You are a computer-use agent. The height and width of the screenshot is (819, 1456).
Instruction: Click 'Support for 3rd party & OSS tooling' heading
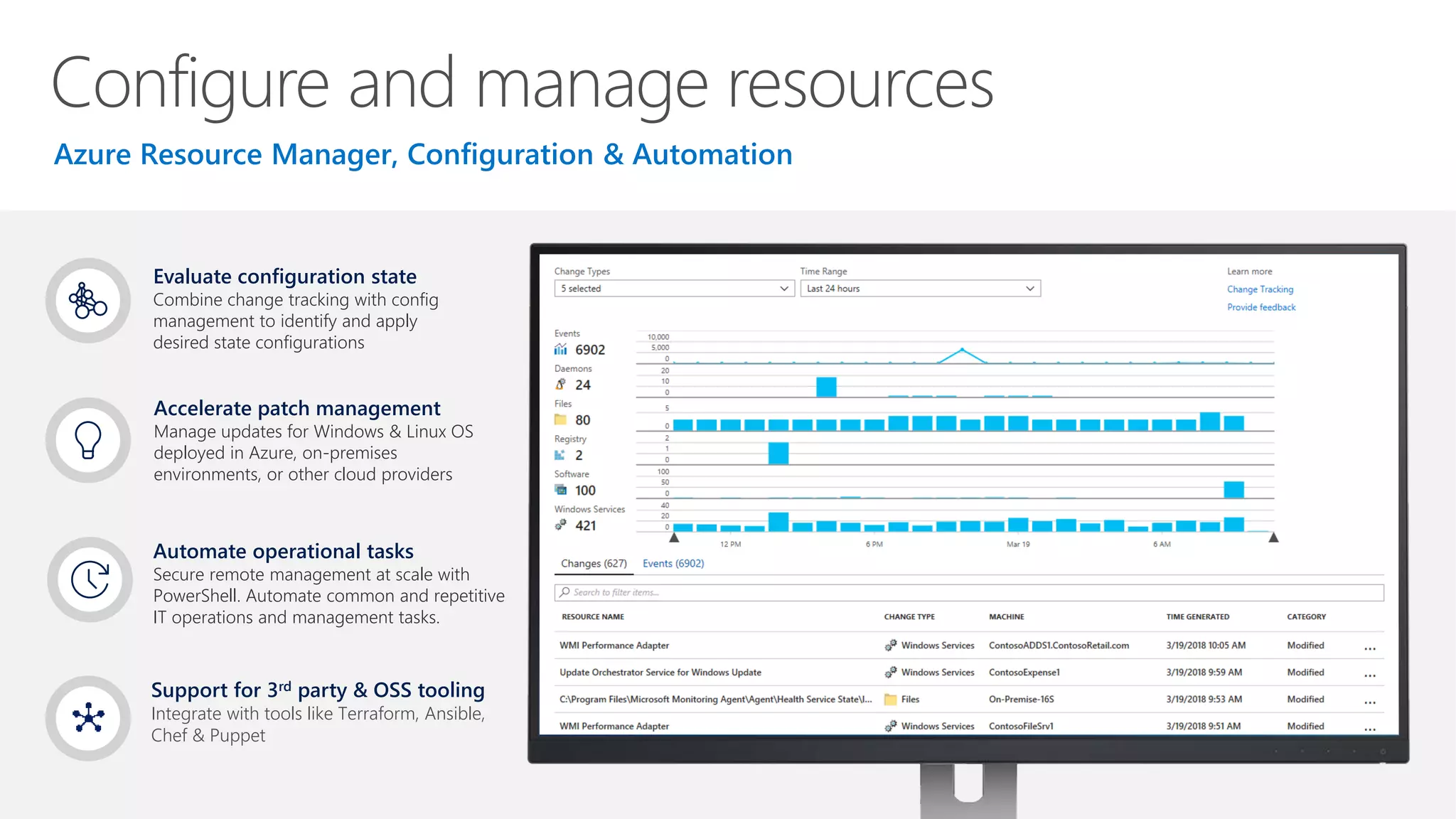(318, 690)
